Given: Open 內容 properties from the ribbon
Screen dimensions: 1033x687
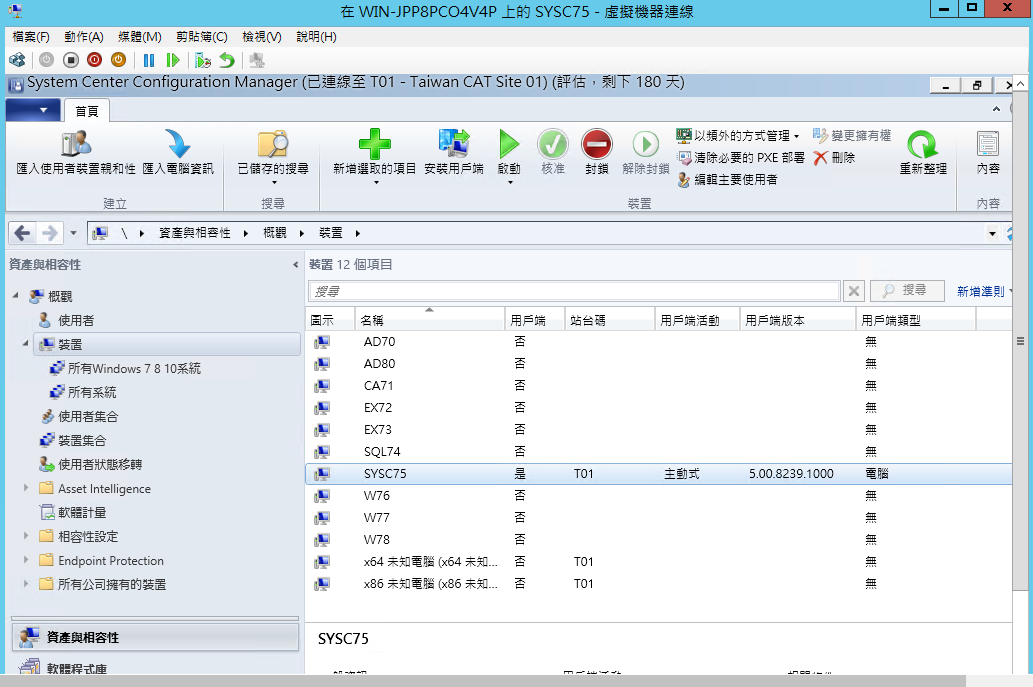Looking at the screenshot, I should 988,153.
